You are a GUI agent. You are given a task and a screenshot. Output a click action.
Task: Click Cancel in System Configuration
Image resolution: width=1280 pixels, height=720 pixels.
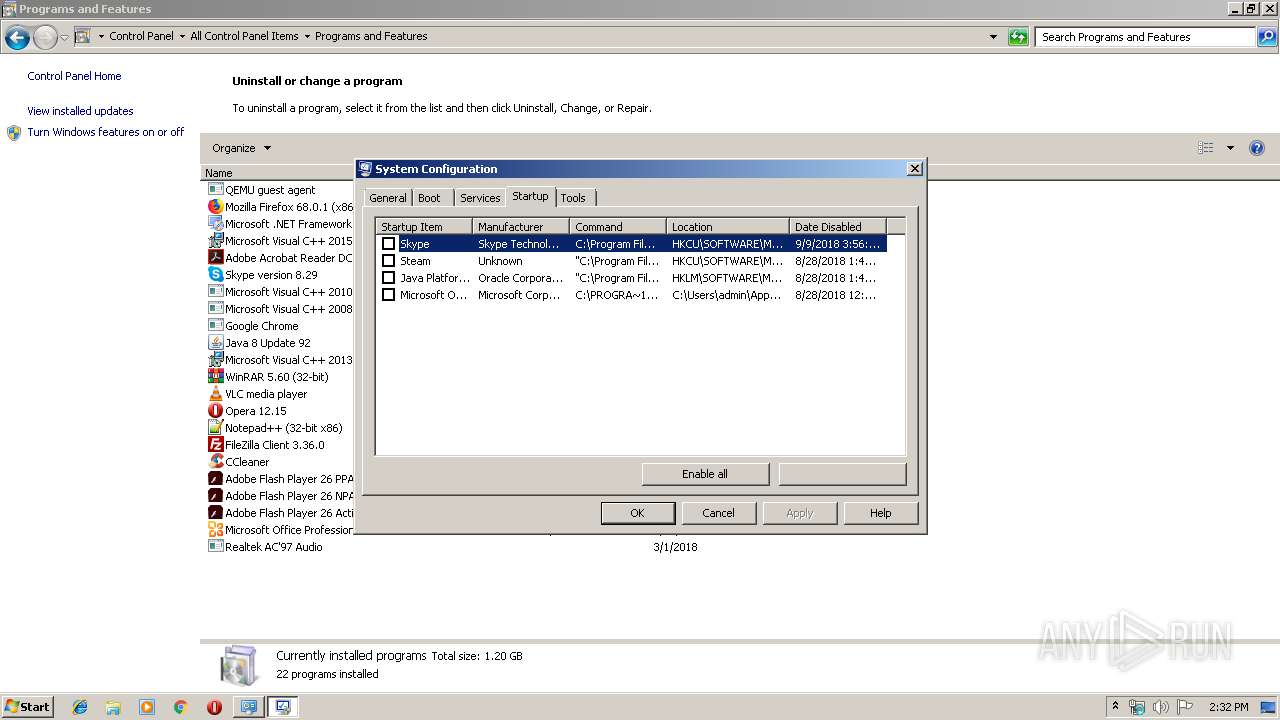click(718, 513)
